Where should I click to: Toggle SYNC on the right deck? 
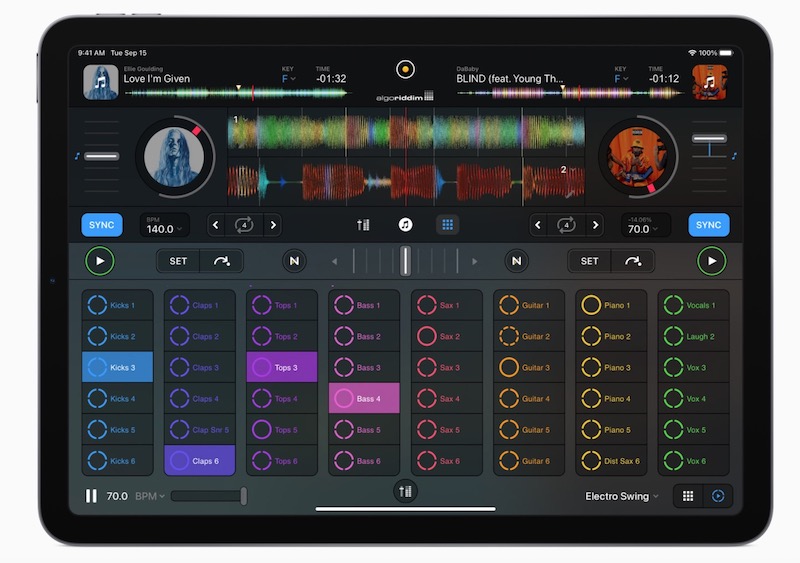708,225
